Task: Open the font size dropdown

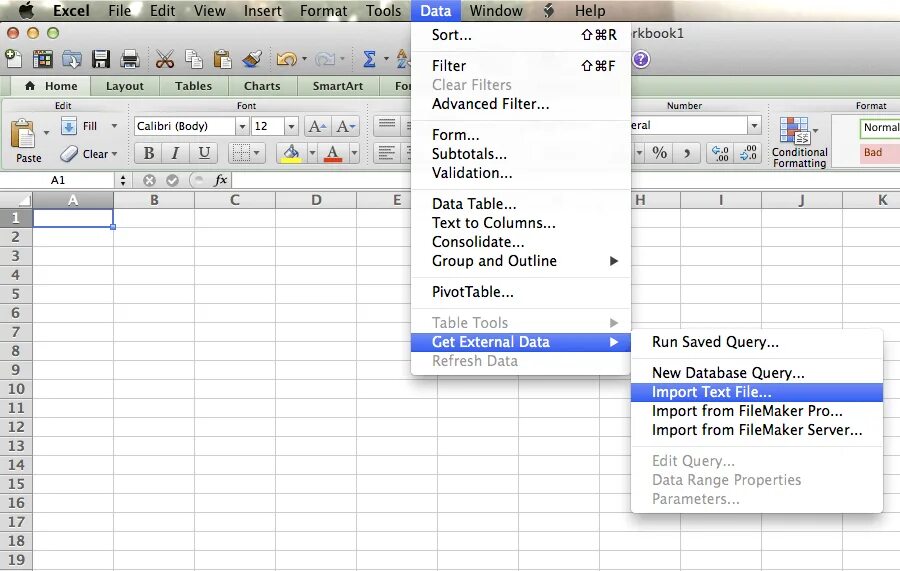Action: point(291,126)
